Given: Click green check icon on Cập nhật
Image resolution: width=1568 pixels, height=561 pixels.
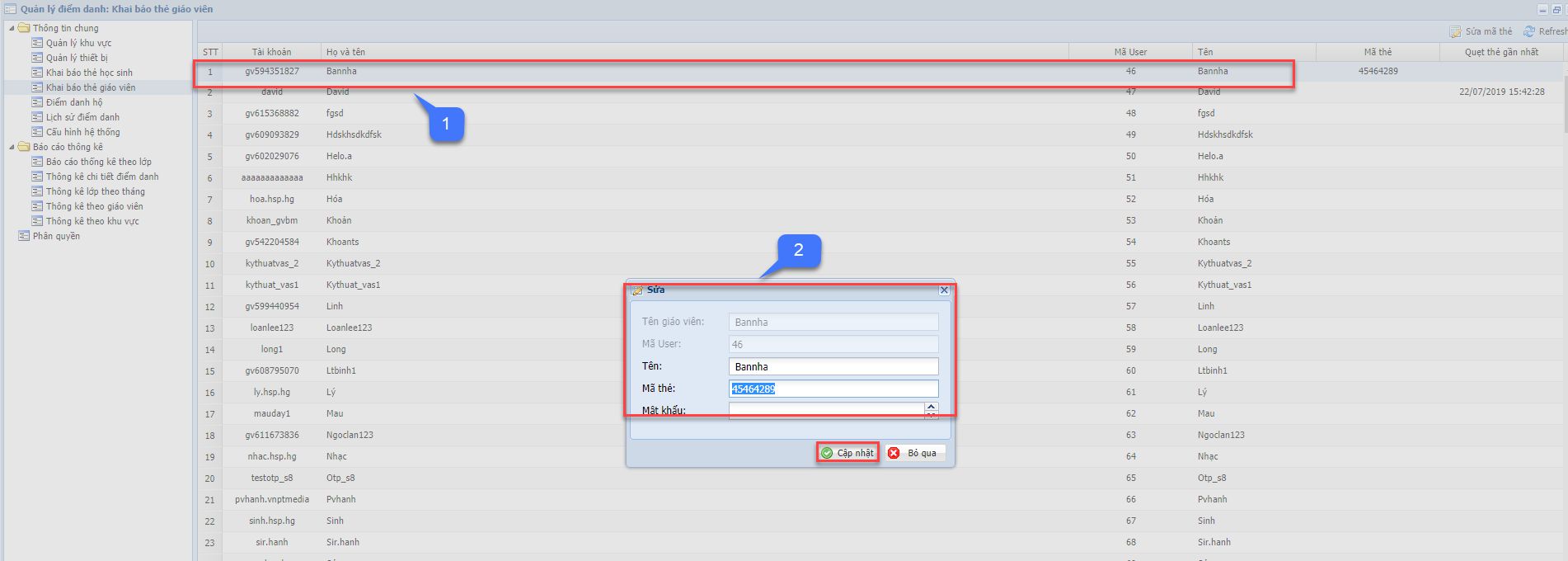Looking at the screenshot, I should tap(827, 453).
